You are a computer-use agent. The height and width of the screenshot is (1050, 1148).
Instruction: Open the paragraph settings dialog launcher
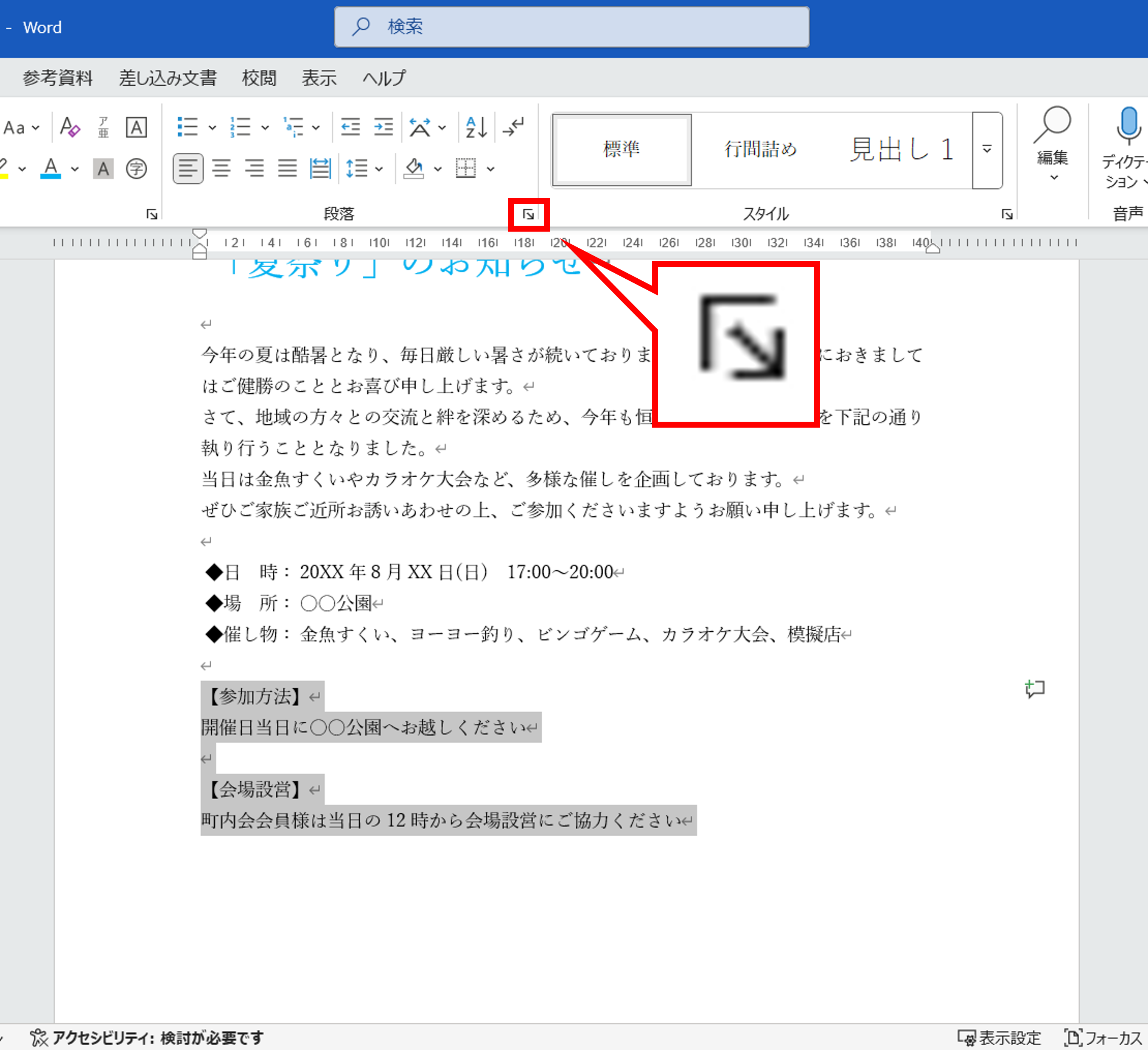pyautogui.click(x=529, y=215)
